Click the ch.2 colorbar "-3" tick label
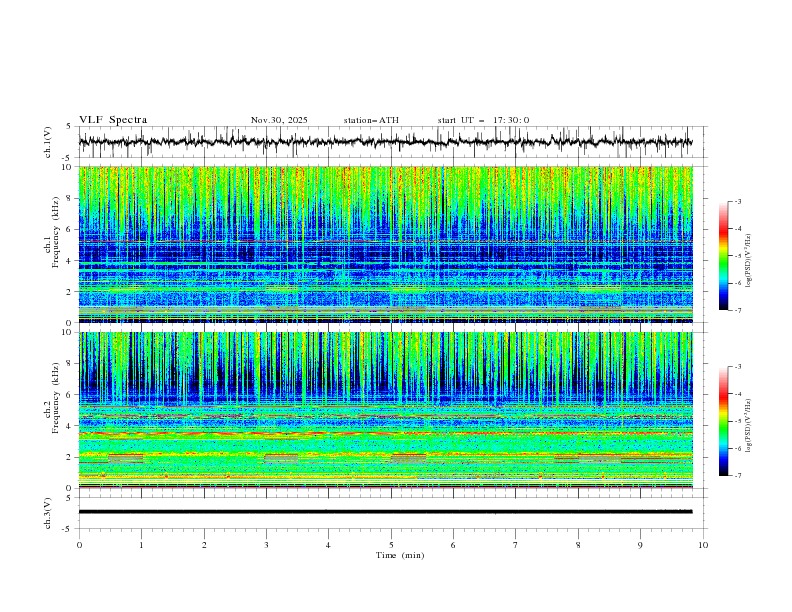 pyautogui.click(x=738, y=367)
